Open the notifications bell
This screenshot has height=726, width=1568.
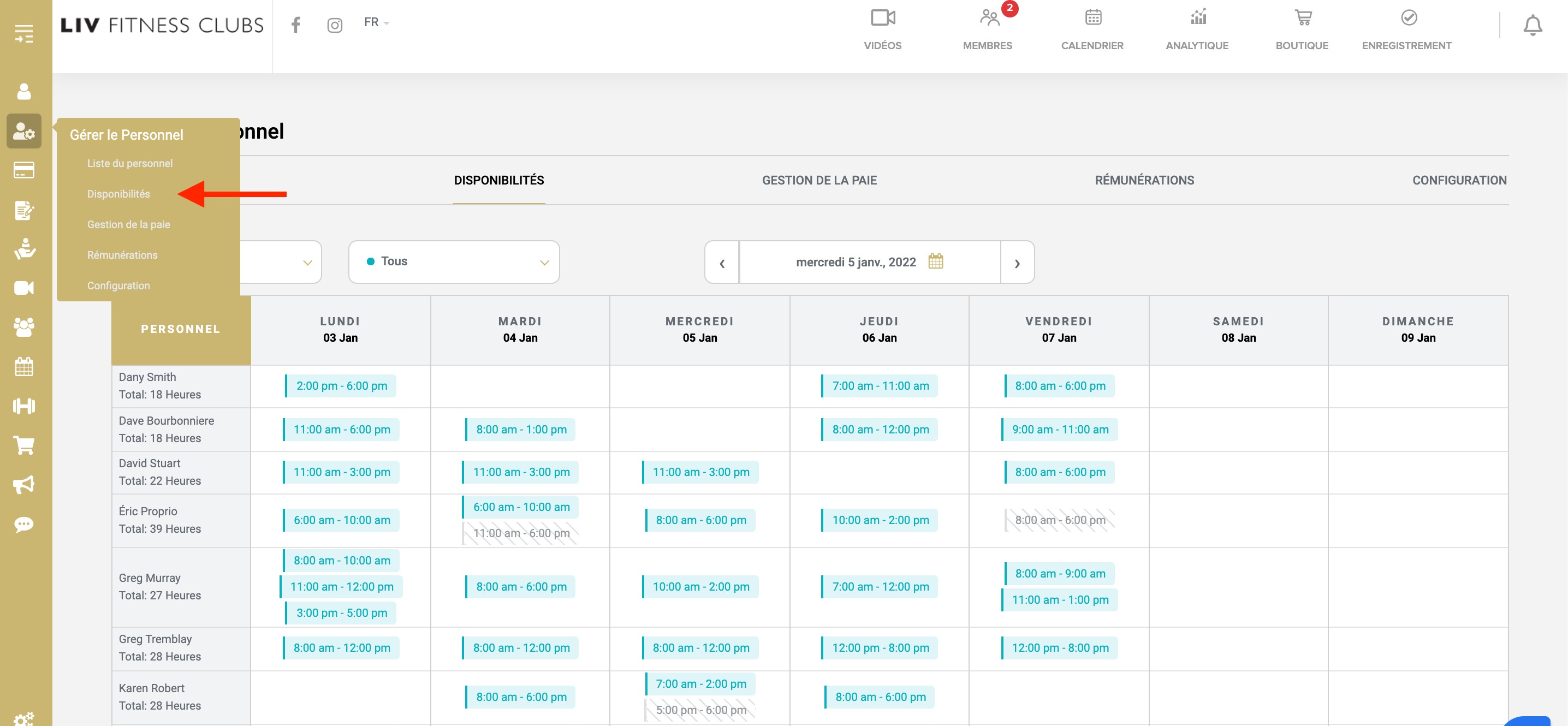pyautogui.click(x=1532, y=26)
